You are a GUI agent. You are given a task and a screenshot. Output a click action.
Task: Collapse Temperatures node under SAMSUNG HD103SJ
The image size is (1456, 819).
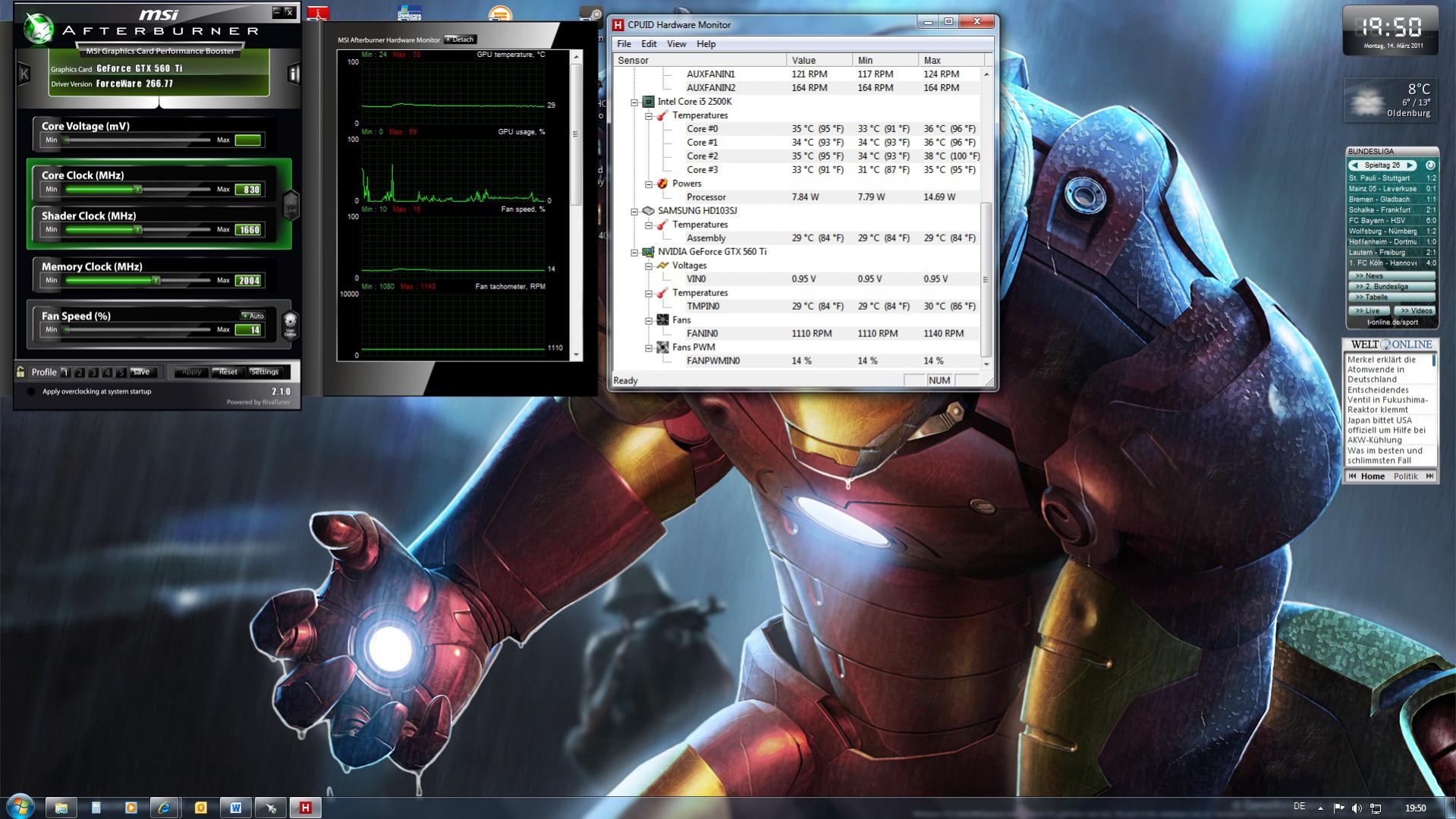[x=649, y=225]
